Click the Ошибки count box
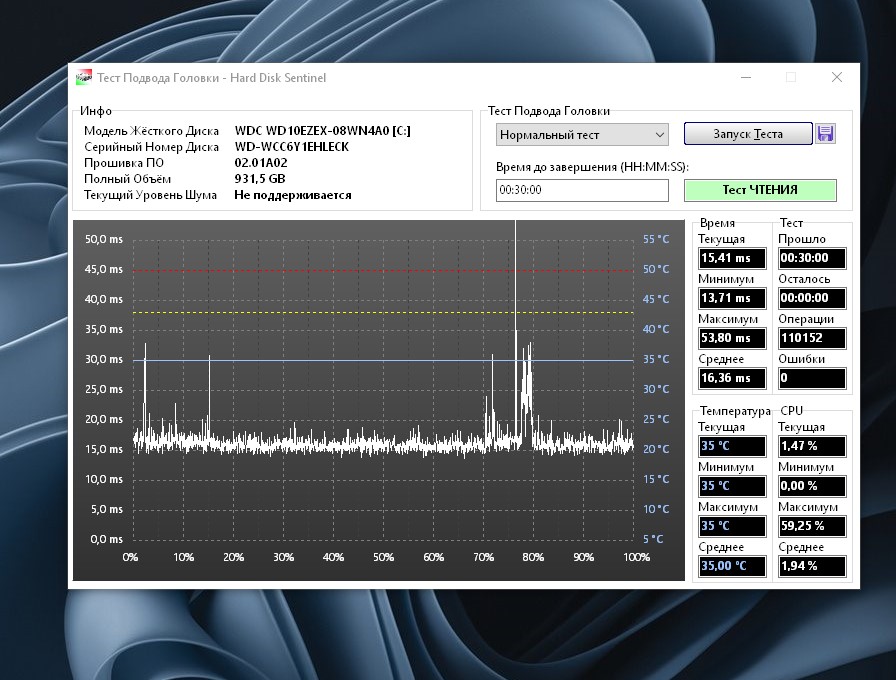 coord(812,379)
